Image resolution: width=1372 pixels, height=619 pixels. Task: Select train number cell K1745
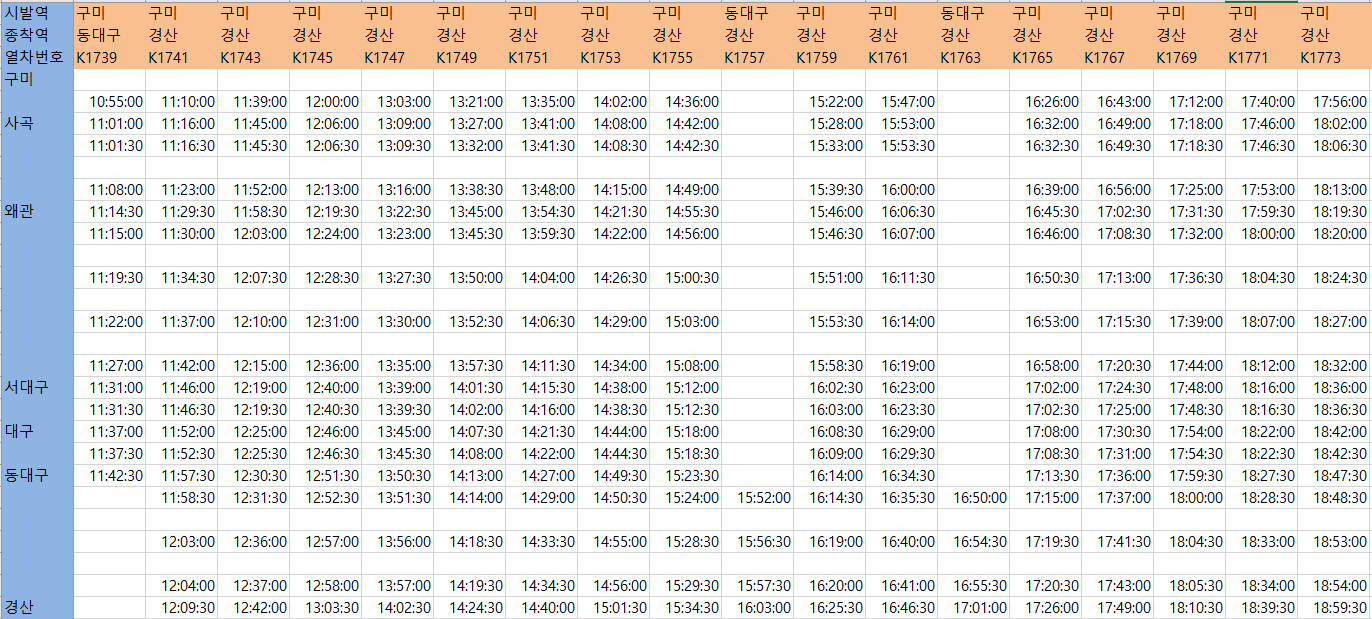(x=326, y=57)
